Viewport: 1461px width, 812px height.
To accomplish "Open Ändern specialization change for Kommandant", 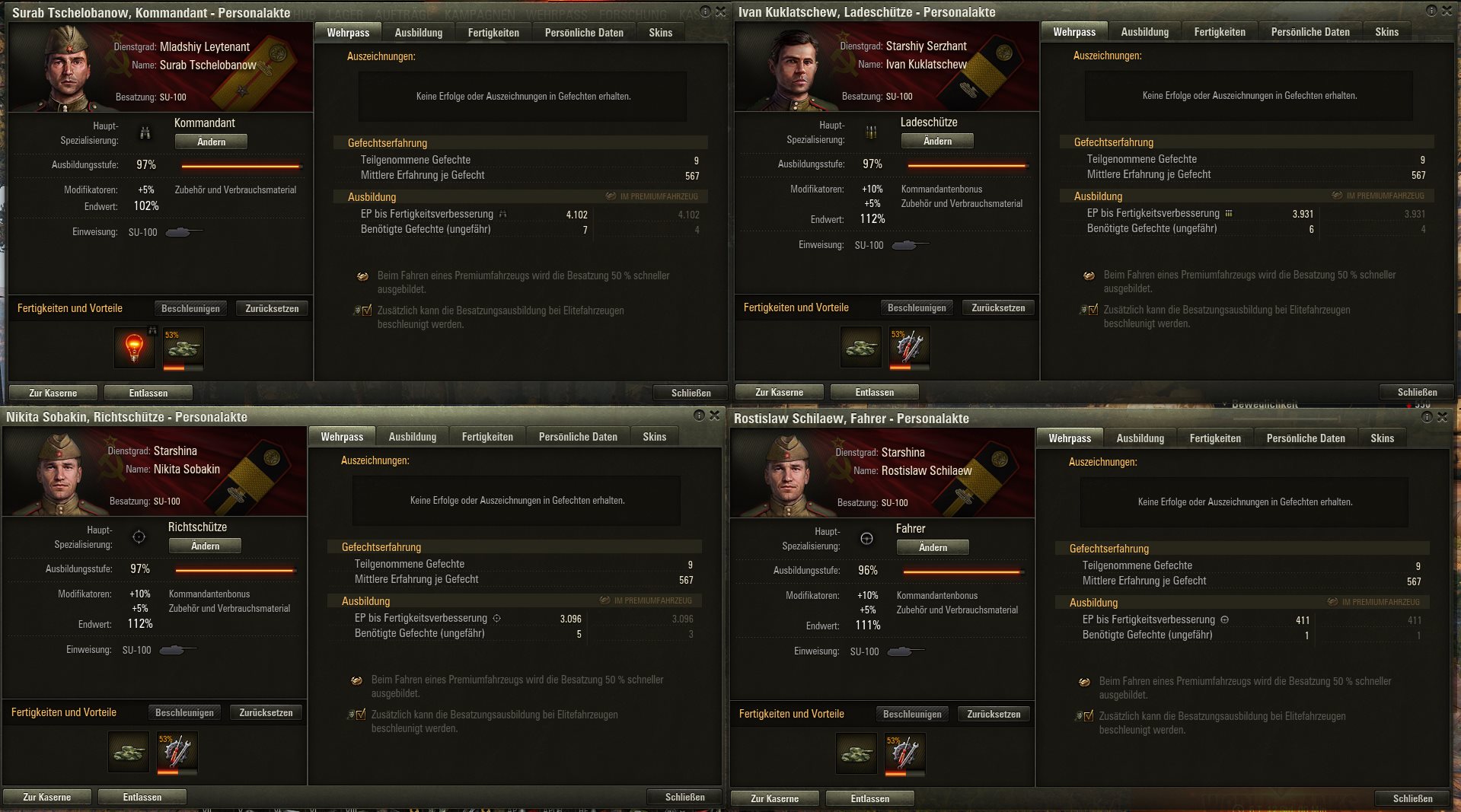I will pyautogui.click(x=211, y=142).
